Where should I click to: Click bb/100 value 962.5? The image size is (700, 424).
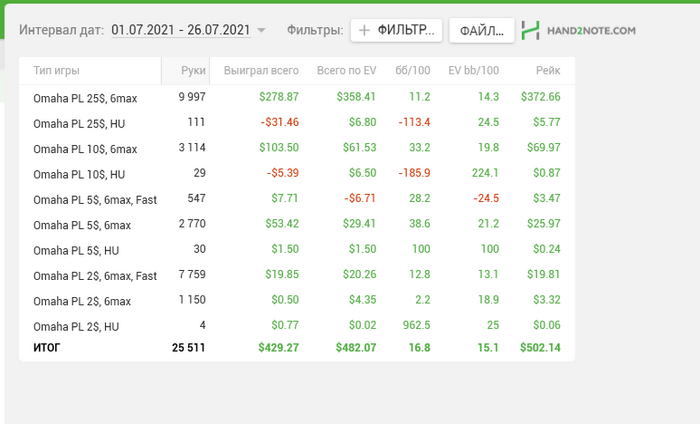[417, 325]
